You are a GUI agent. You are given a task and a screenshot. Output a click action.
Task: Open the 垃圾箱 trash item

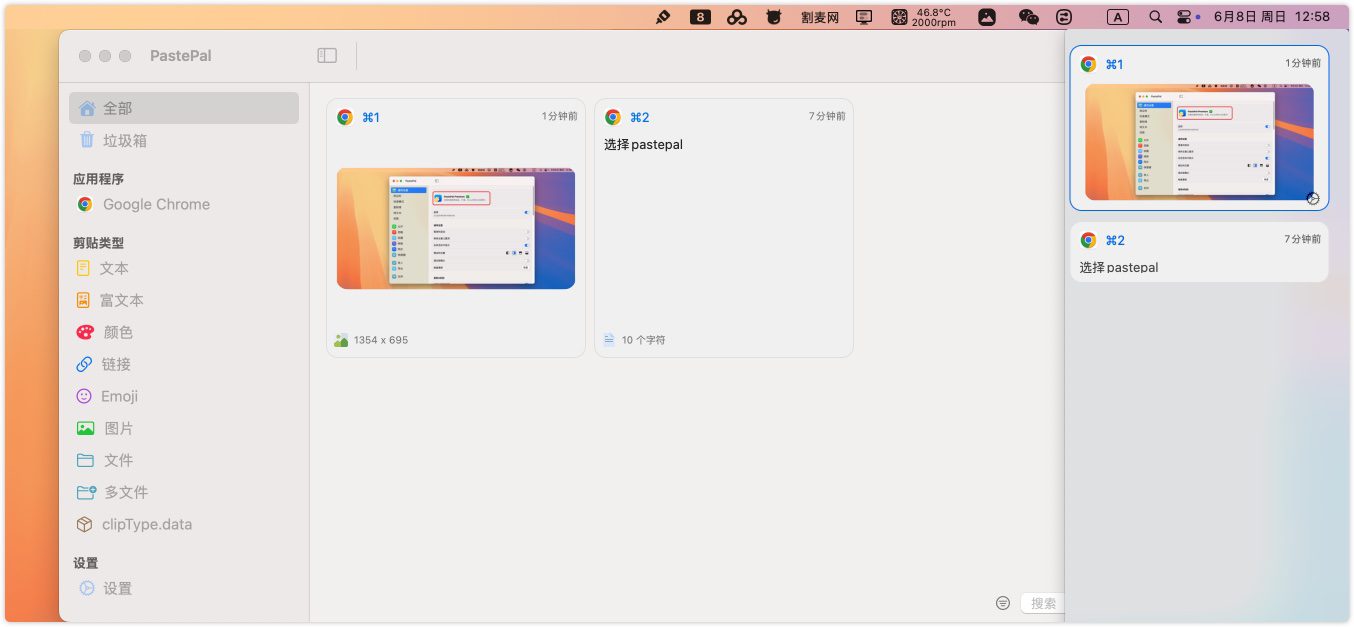[184, 141]
